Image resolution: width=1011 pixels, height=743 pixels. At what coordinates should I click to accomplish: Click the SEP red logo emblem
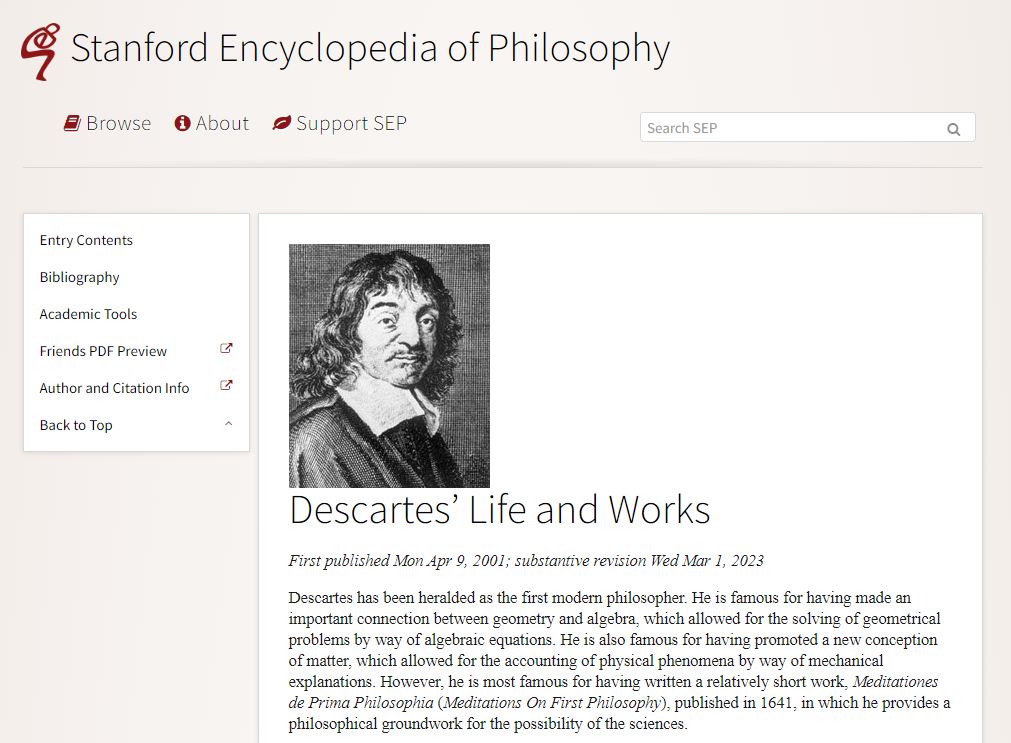point(40,52)
